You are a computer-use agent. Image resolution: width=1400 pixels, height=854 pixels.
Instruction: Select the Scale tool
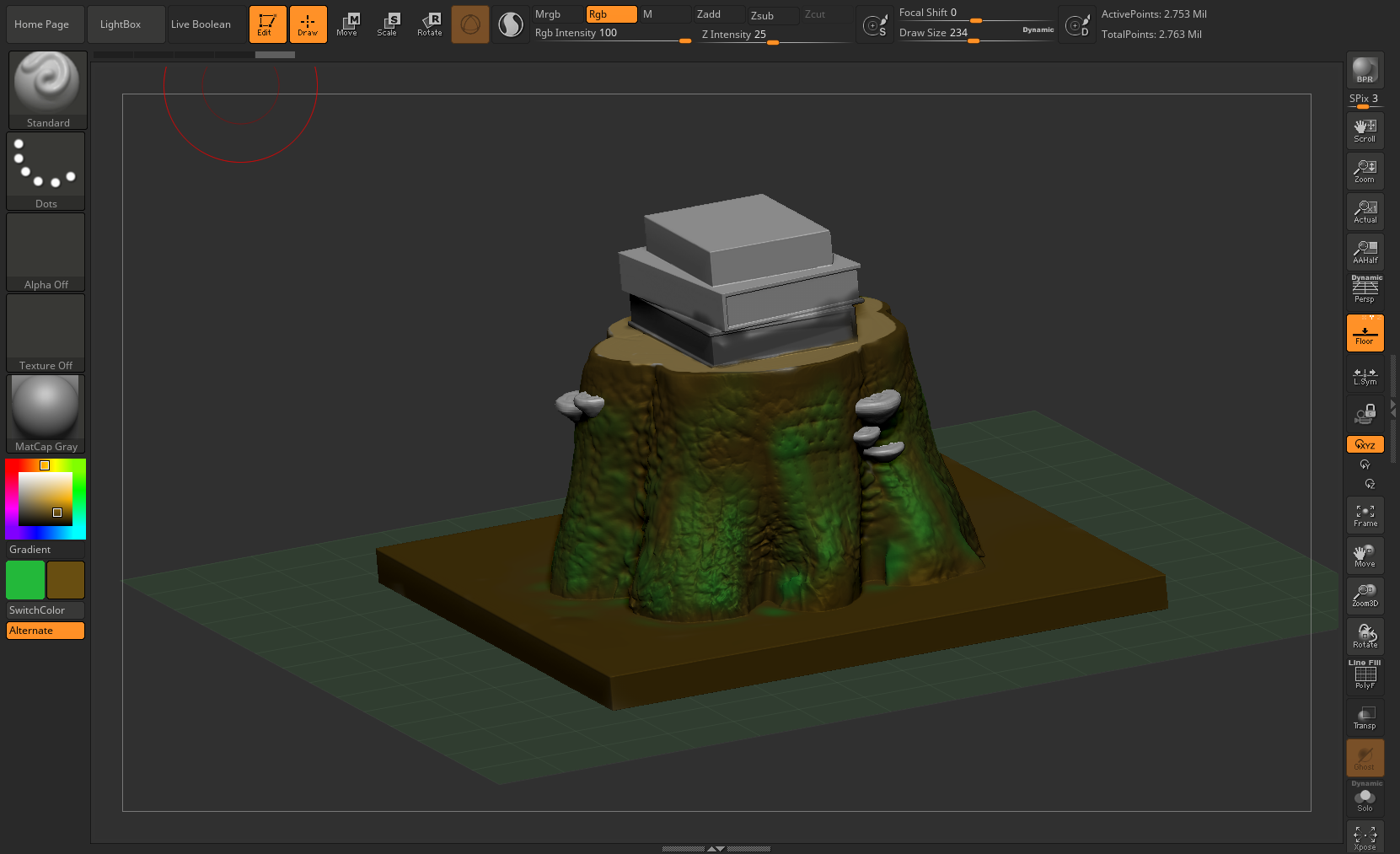pyautogui.click(x=388, y=24)
